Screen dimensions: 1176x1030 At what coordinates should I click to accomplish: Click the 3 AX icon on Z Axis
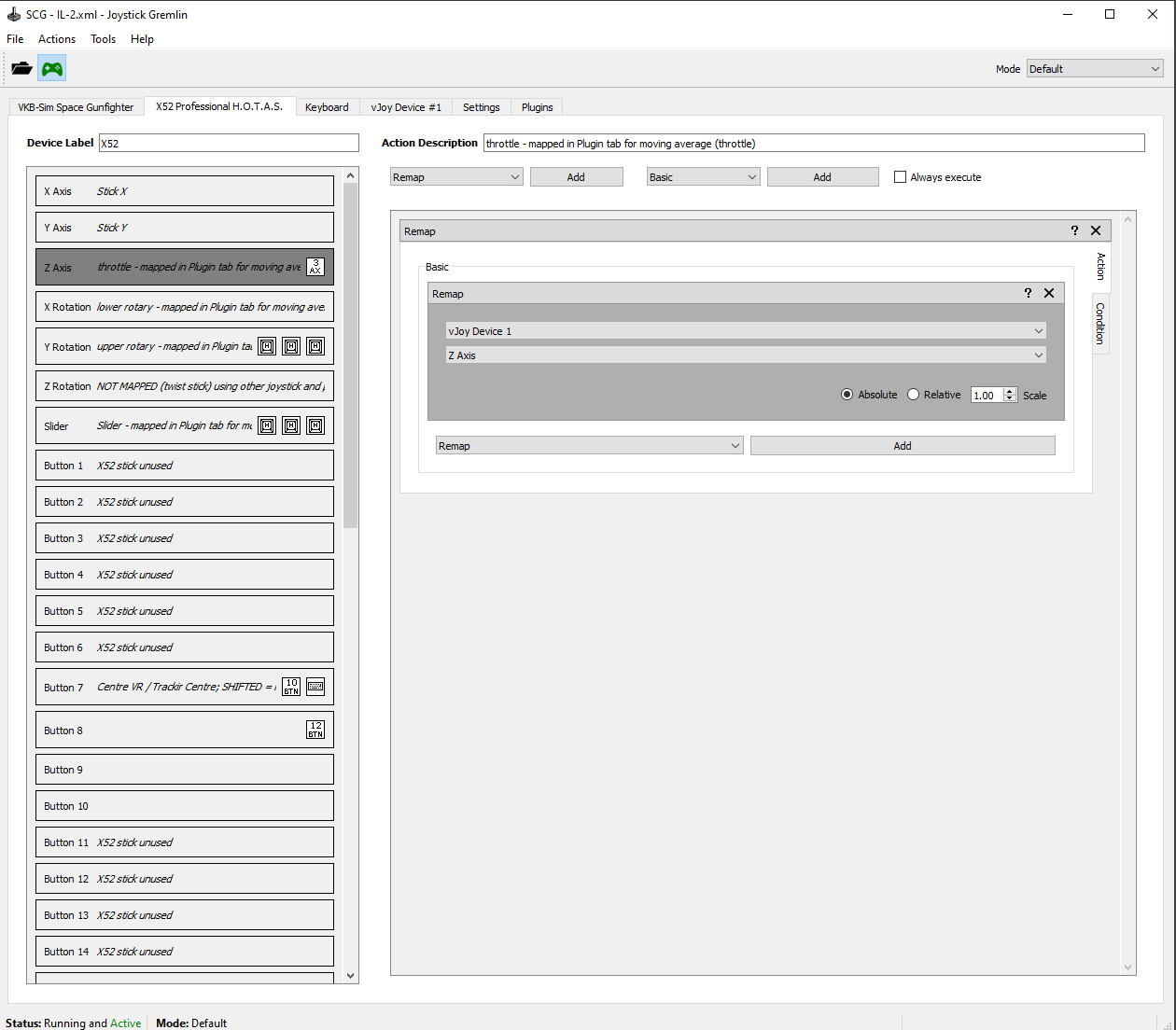[315, 267]
